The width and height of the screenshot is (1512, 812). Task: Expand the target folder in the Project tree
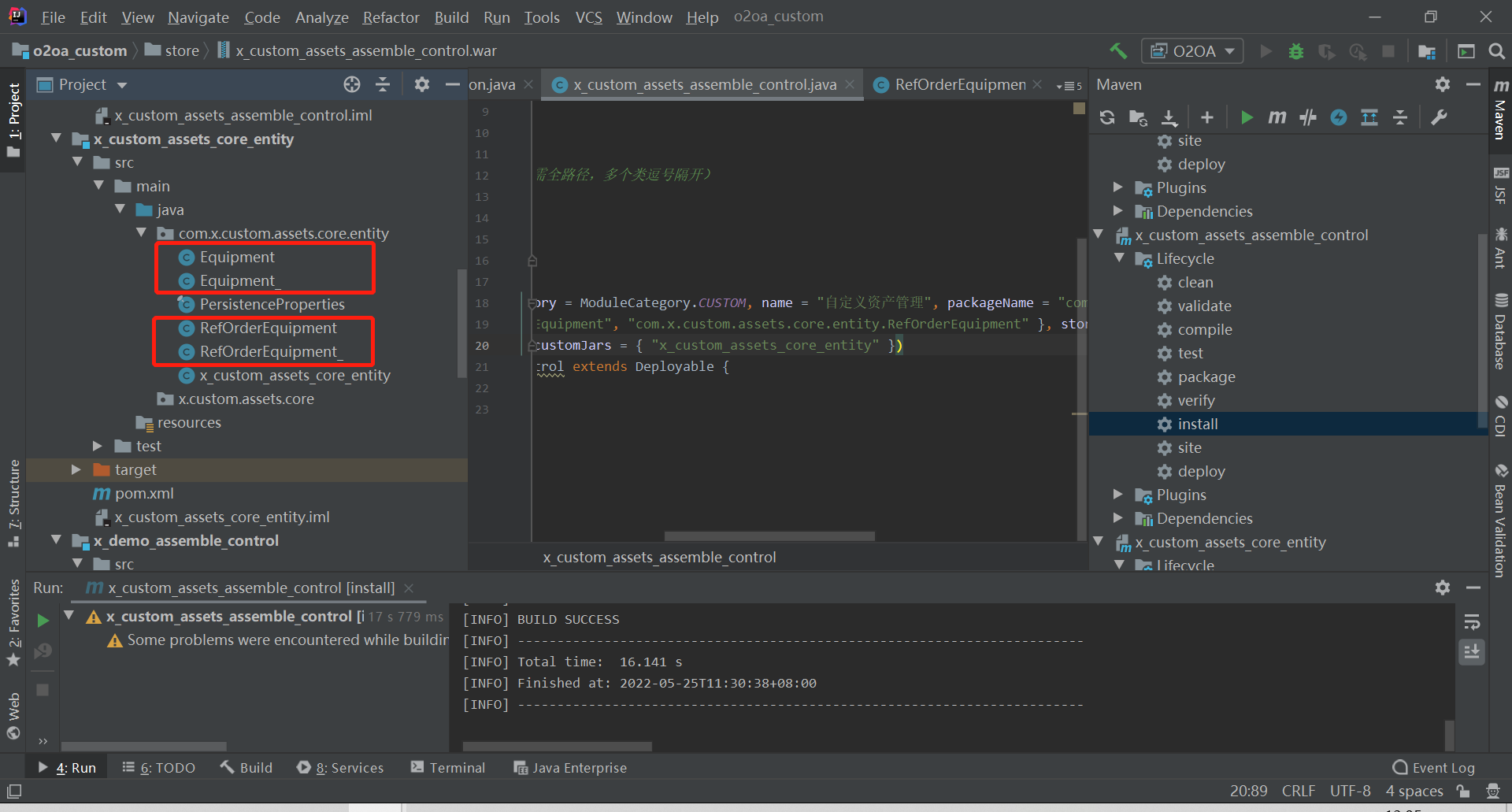coord(76,469)
